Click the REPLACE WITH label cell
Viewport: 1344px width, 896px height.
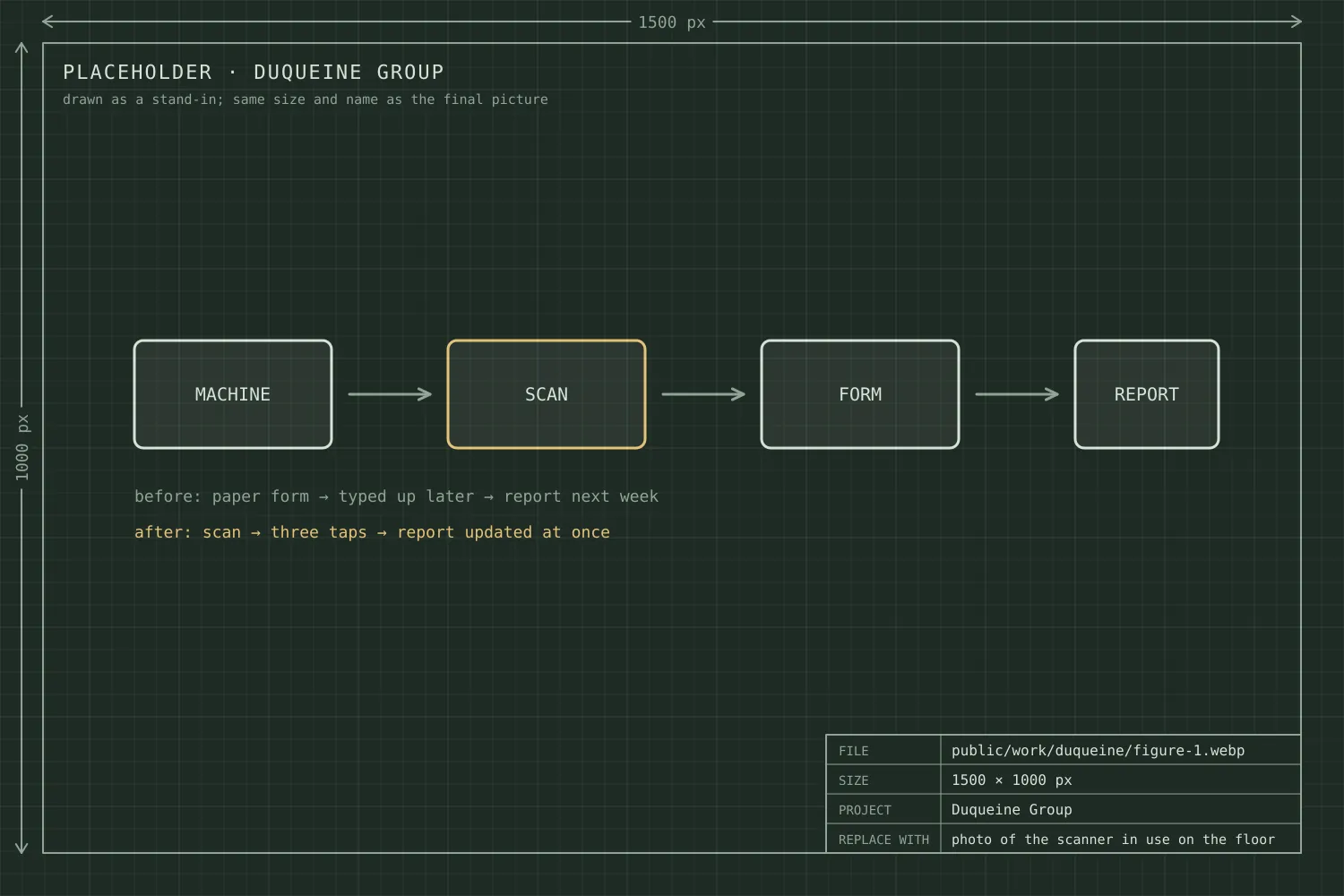coord(883,839)
